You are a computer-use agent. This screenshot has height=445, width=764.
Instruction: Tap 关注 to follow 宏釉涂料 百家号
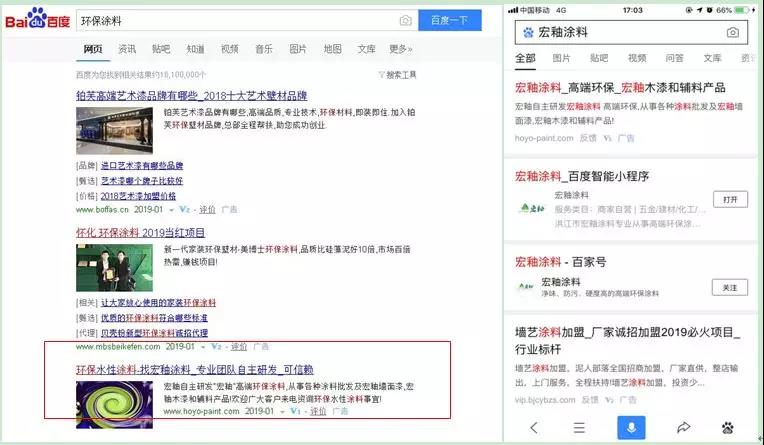729,287
